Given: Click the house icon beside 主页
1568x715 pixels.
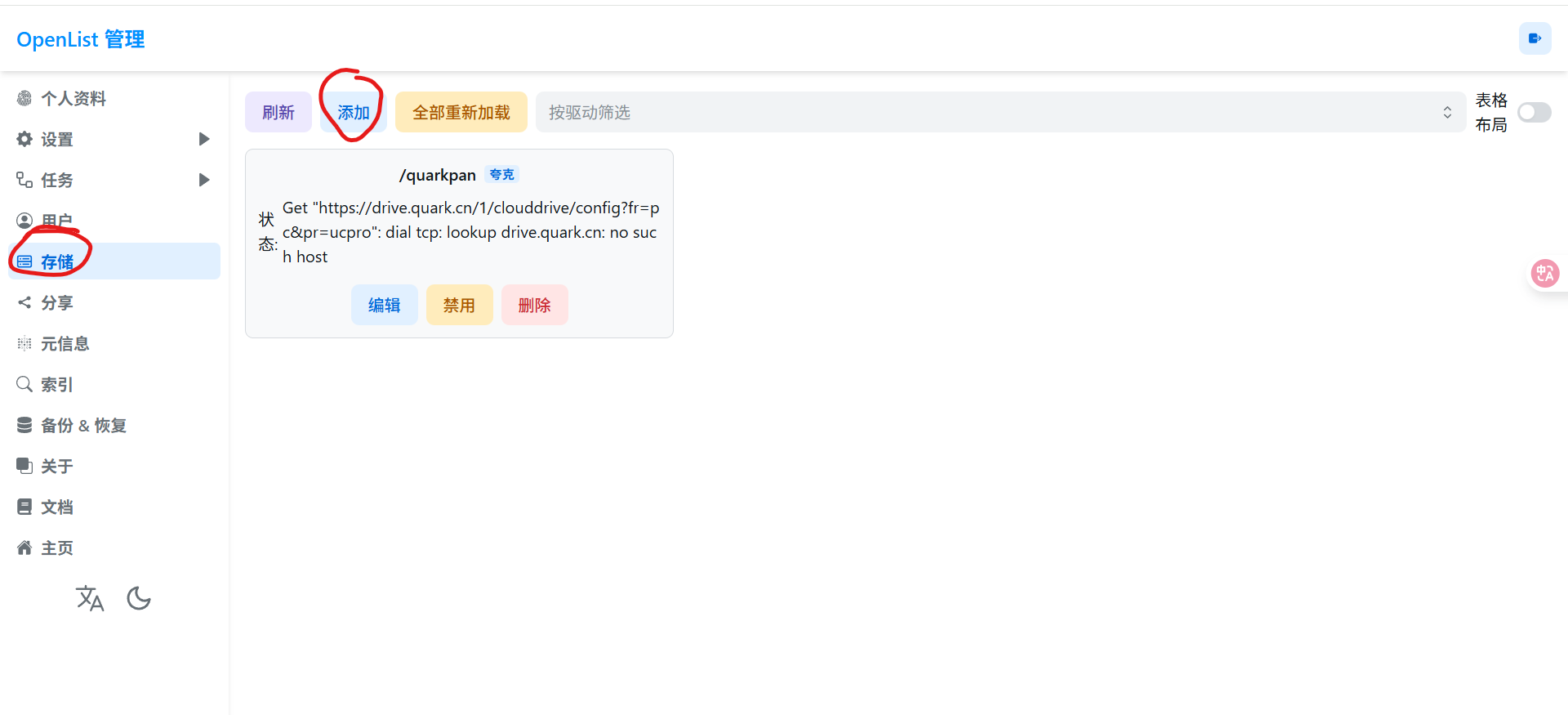Looking at the screenshot, I should [24, 547].
